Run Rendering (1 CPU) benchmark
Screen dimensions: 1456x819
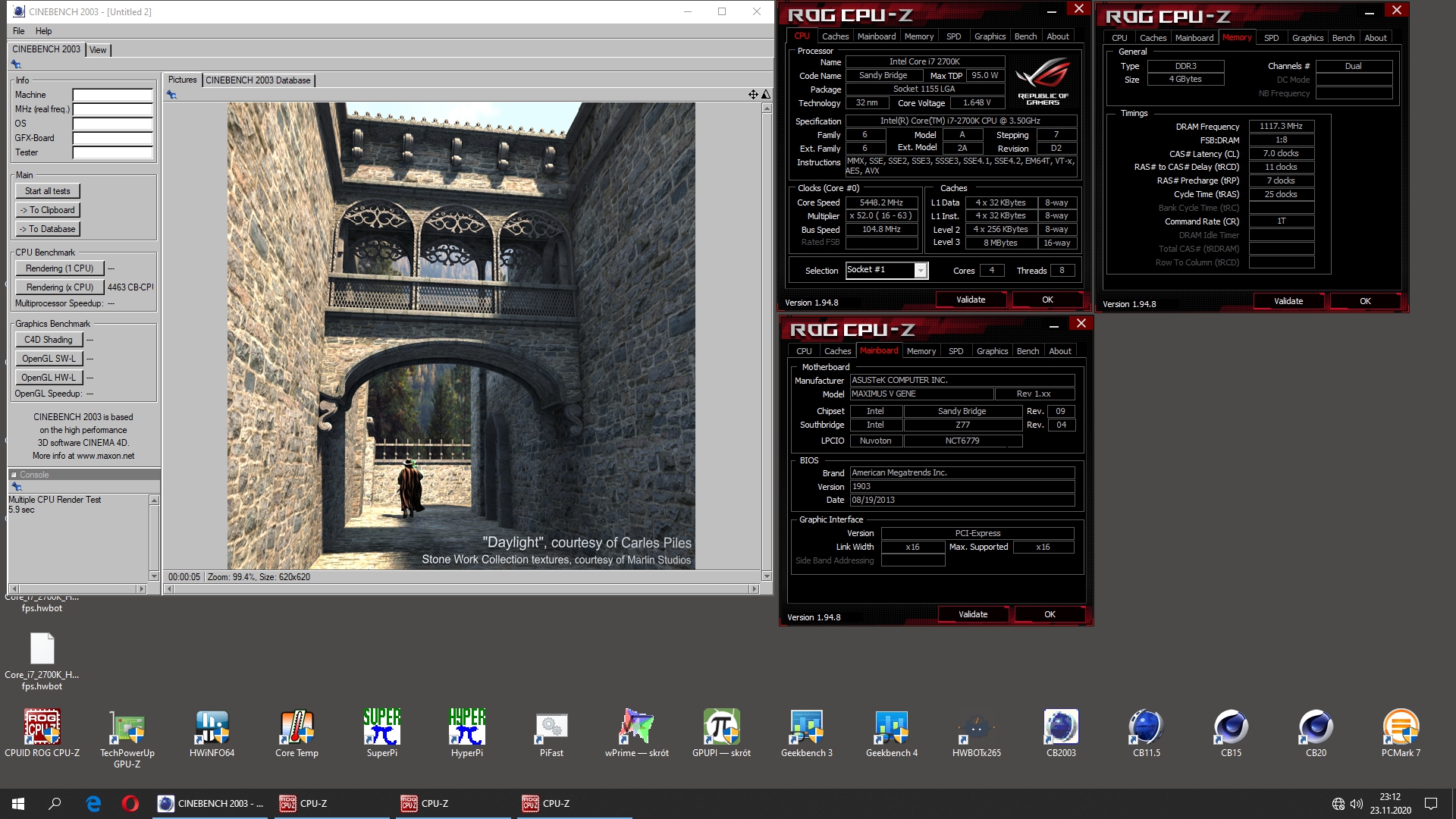coord(59,268)
